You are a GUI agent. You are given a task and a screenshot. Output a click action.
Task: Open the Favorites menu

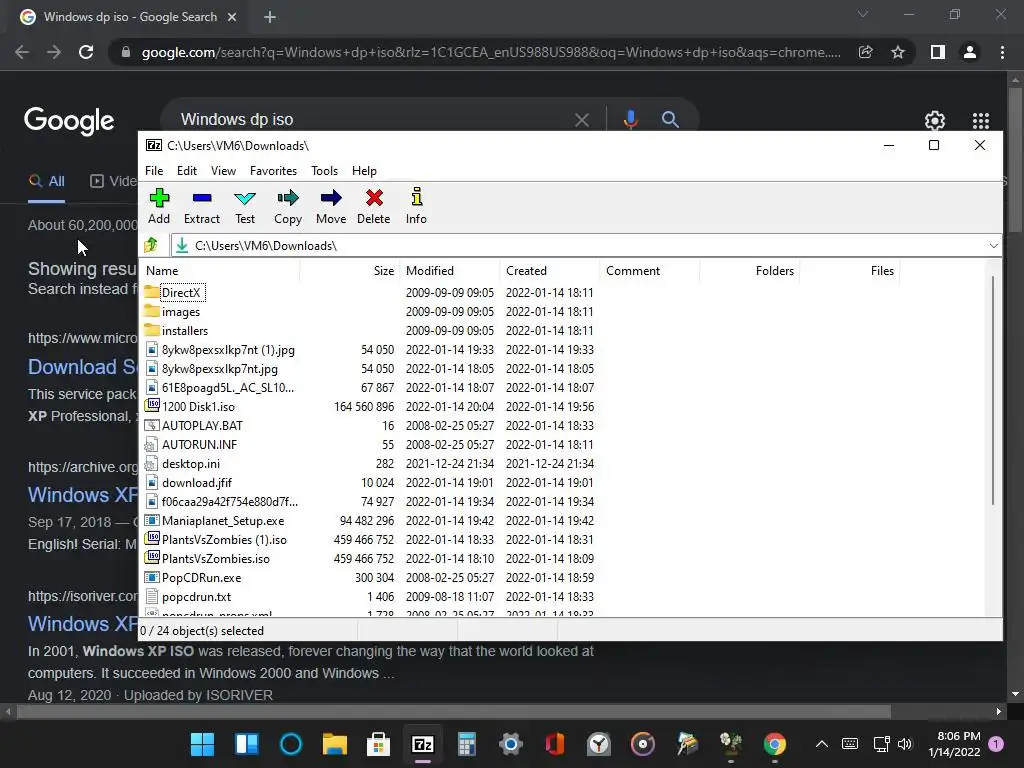click(273, 170)
